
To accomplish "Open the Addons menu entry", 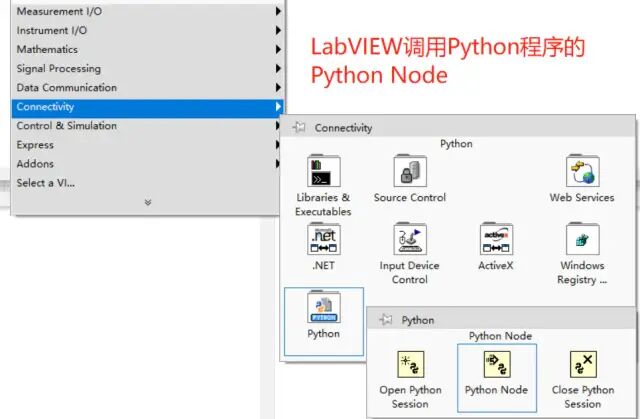I will [147, 164].
